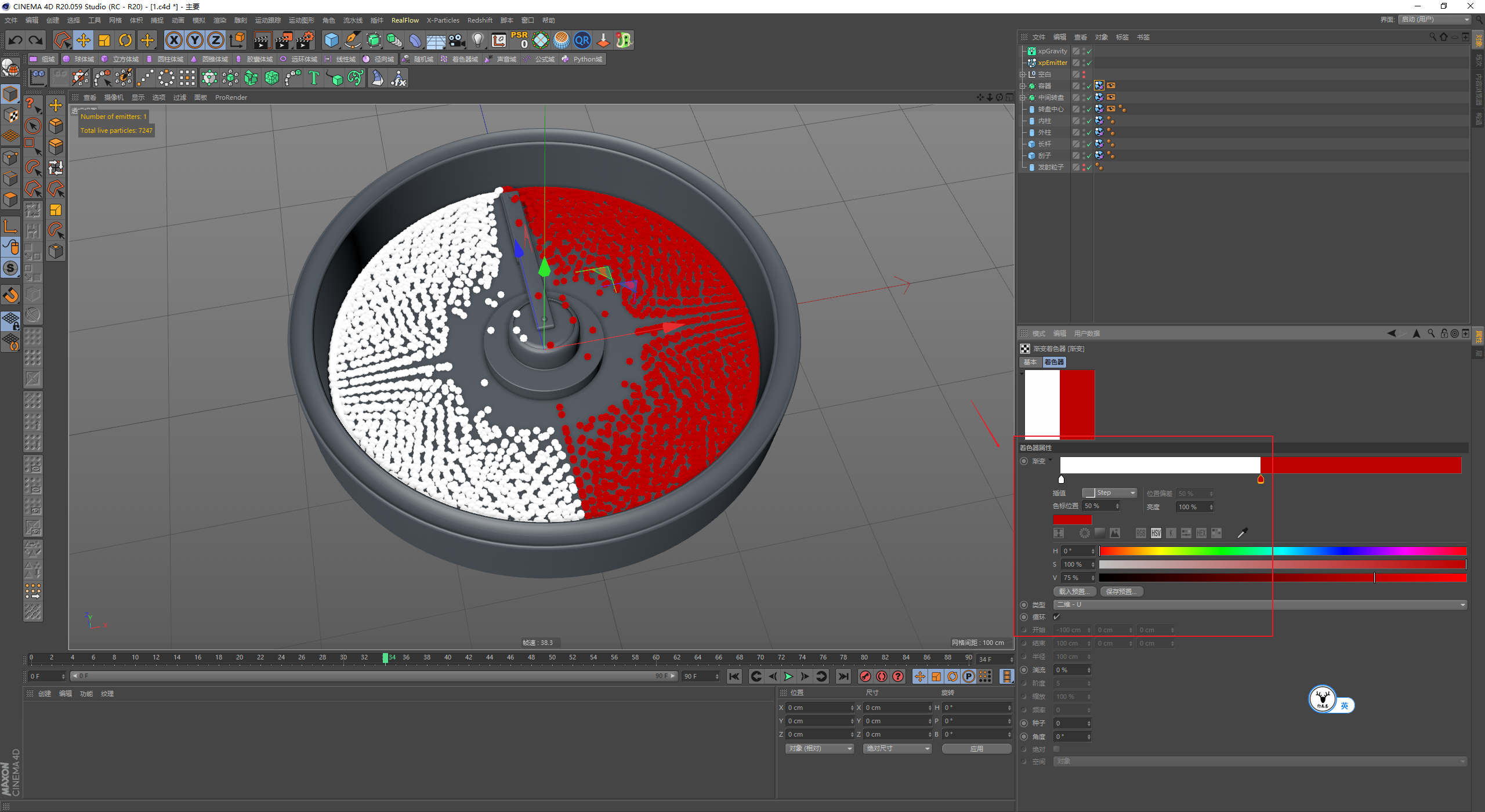The width and height of the screenshot is (1485, 812).
Task: Collapse the gradient preview thumbnail arrow
Action: click(x=1022, y=374)
